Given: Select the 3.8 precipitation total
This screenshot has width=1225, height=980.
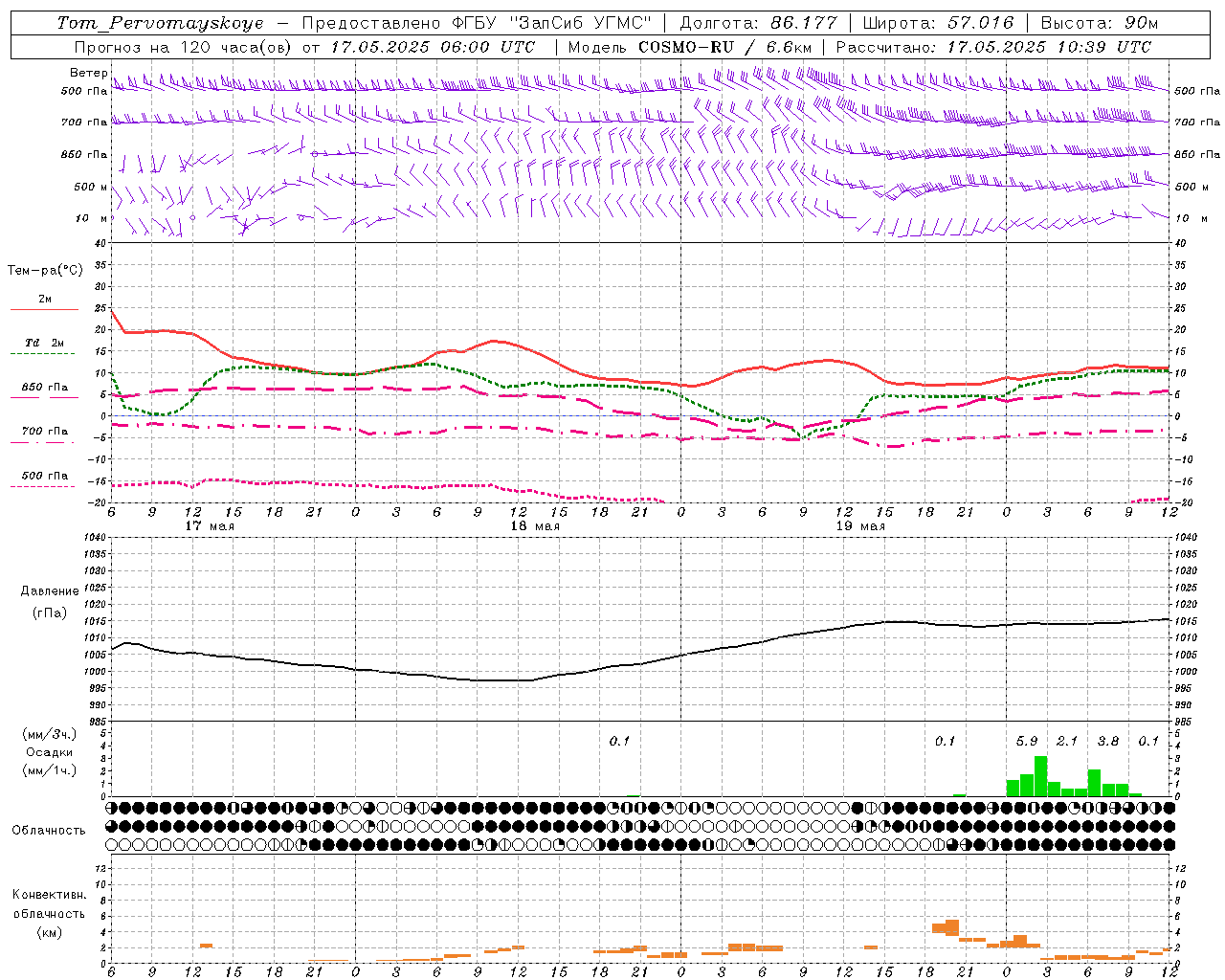Looking at the screenshot, I should [1108, 742].
